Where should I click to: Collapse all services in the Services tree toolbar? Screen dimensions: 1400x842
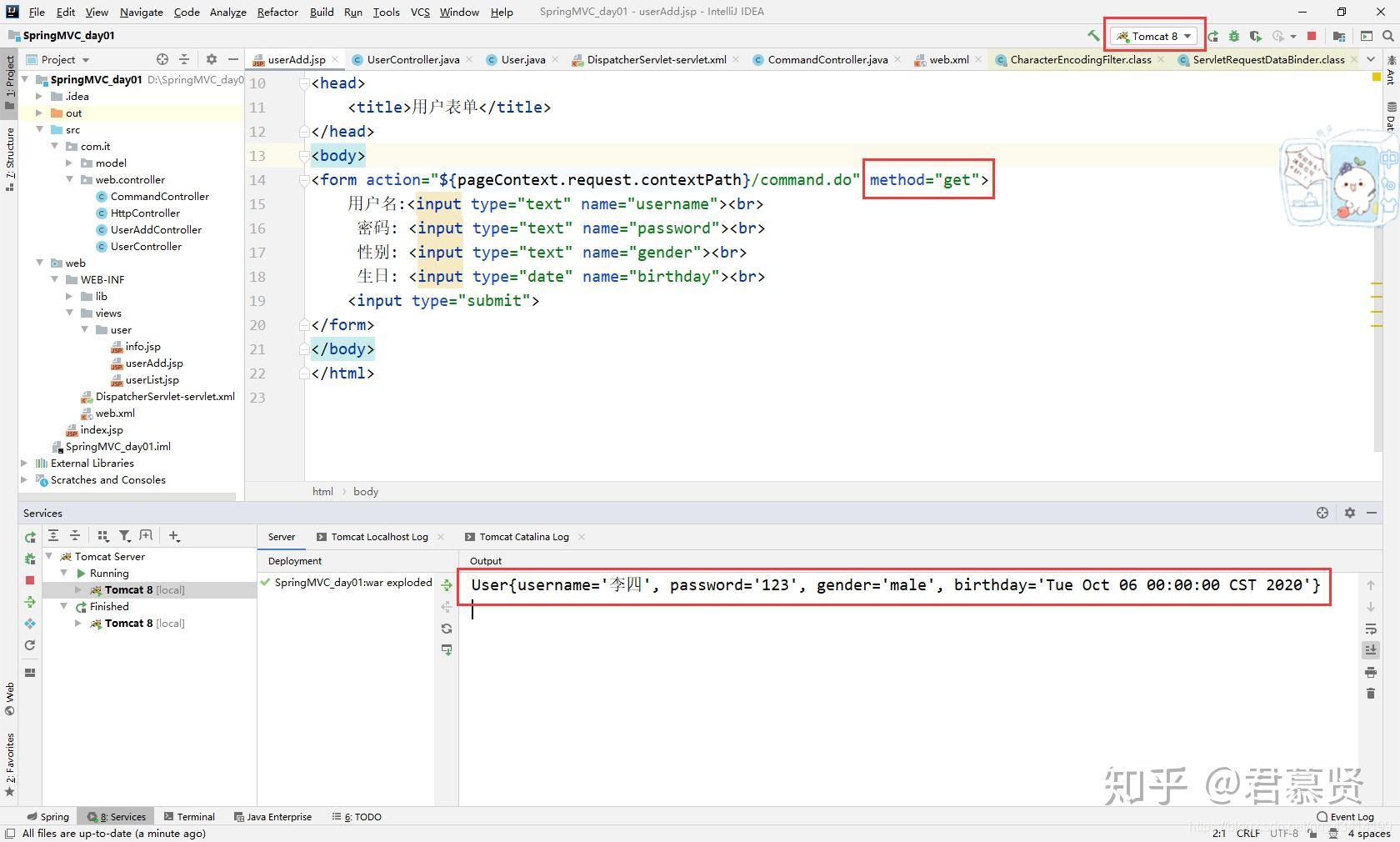pos(75,536)
